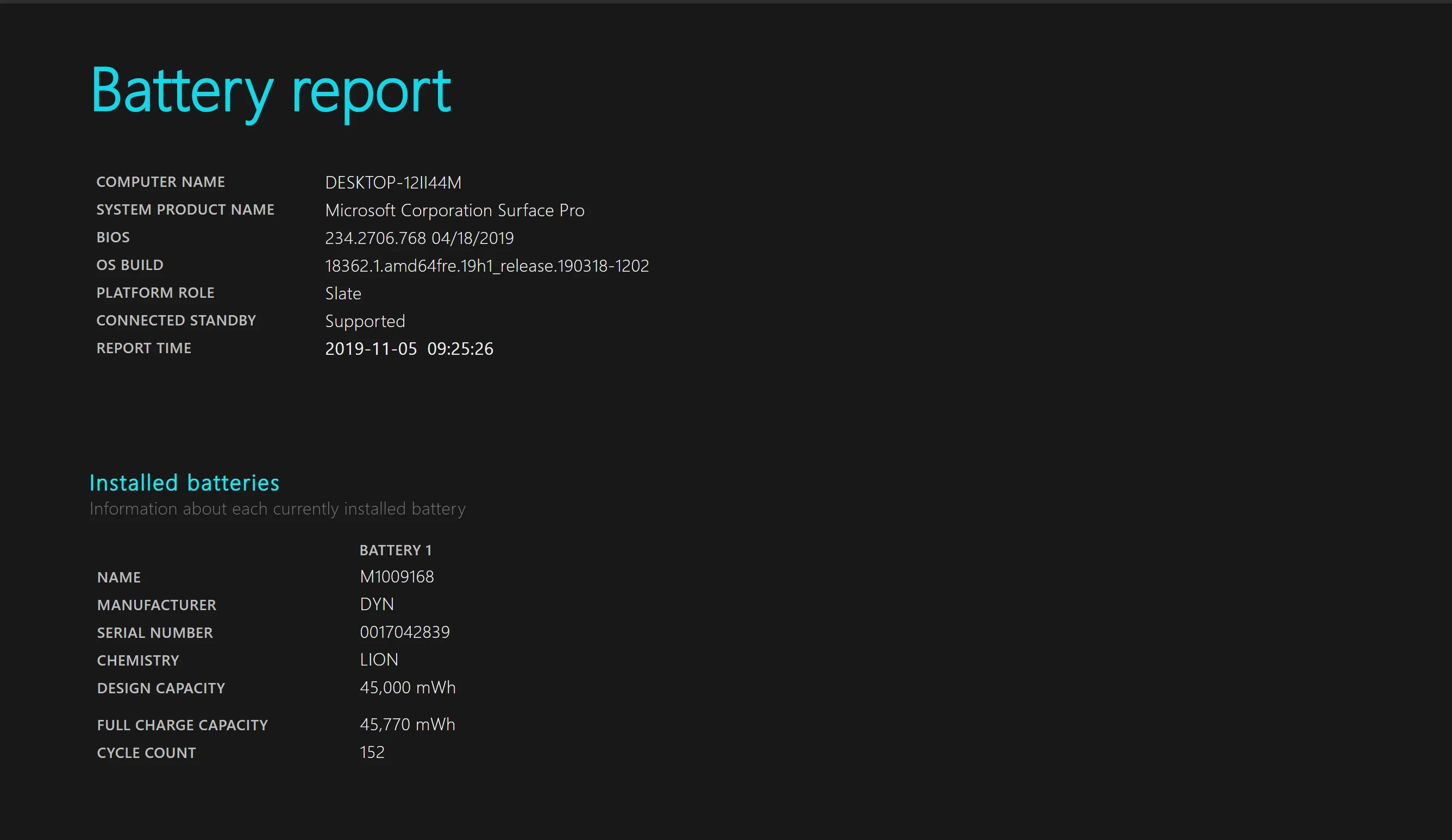The width and height of the screenshot is (1452, 840).
Task: Click the COMPUTER NAME label
Action: 160,182
